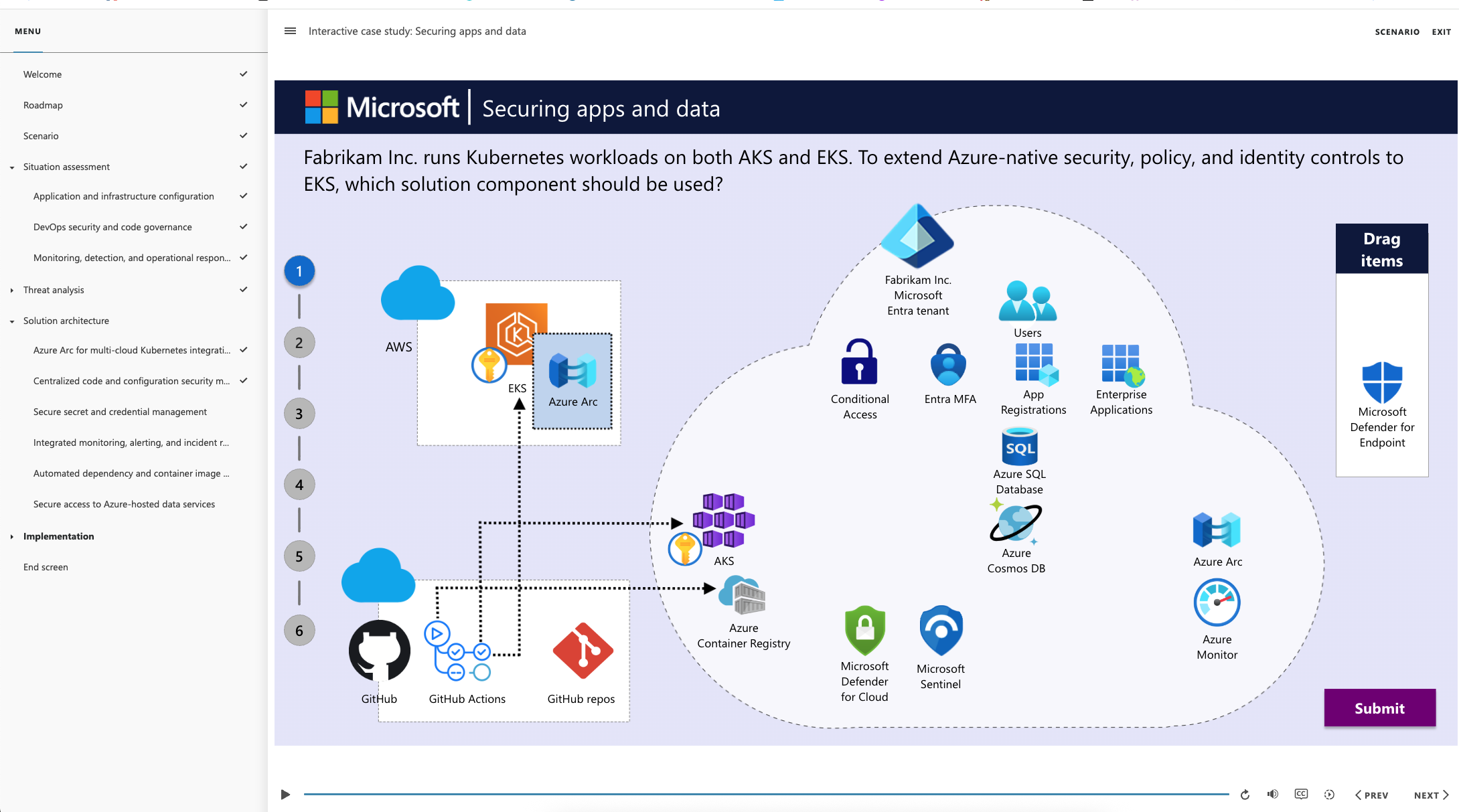This screenshot has height=812, width=1459.
Task: Click the GitHub repos git icon
Action: (583, 651)
